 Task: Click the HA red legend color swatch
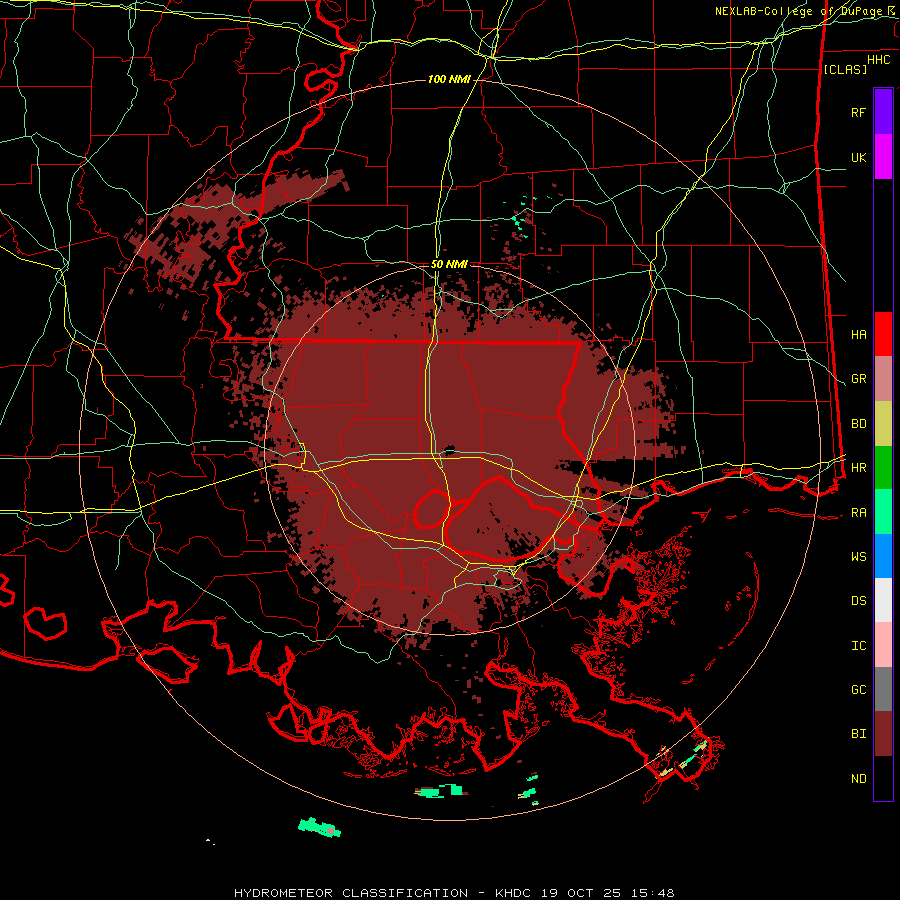click(883, 334)
